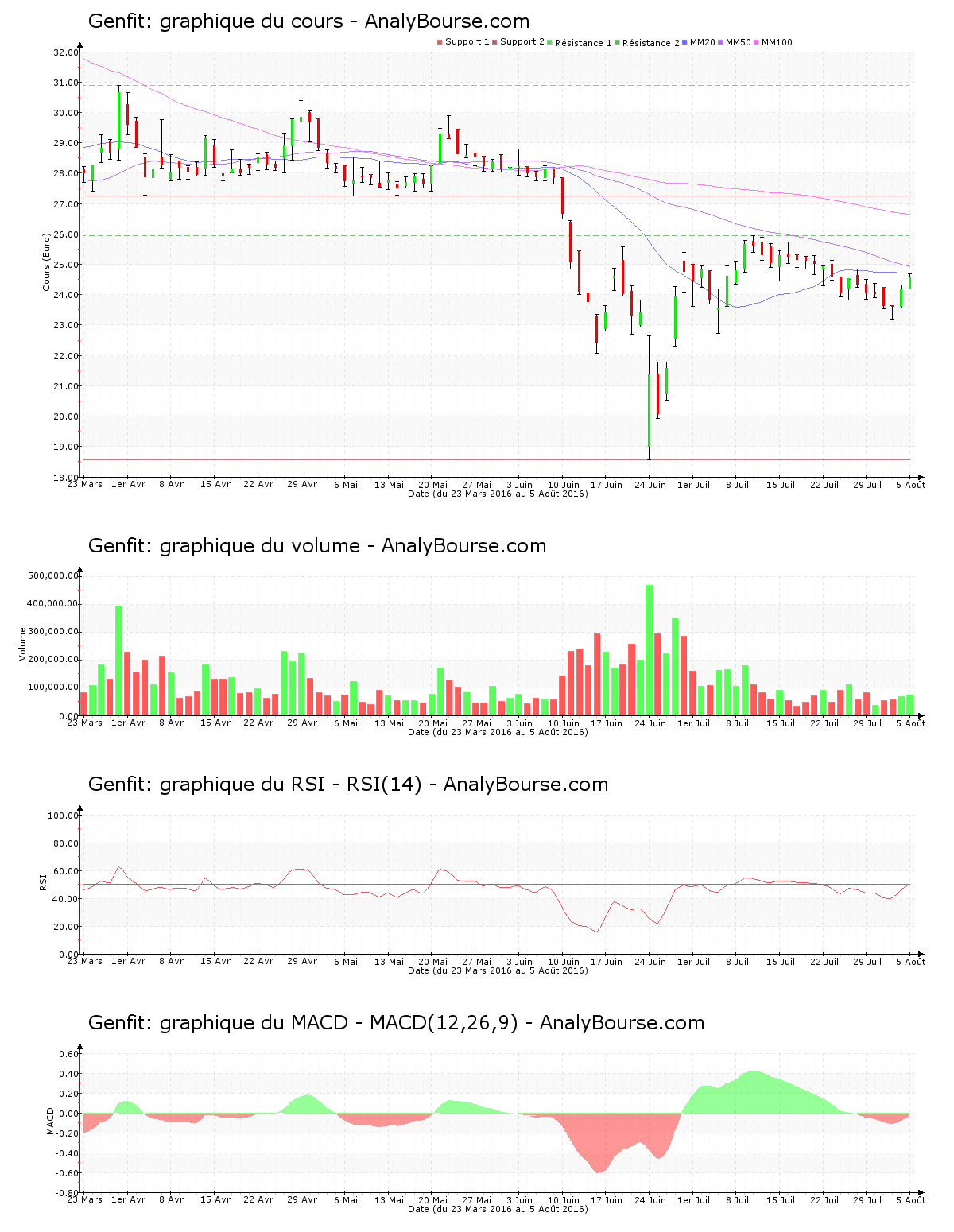The height and width of the screenshot is (1232, 954).
Task: Click the "Volume" y-axis label
Action: click(23, 644)
